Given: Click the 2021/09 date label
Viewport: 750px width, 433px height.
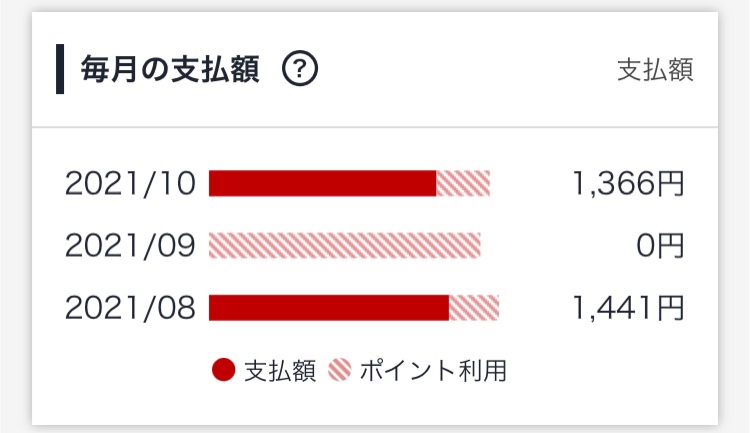Looking at the screenshot, I should coord(130,245).
